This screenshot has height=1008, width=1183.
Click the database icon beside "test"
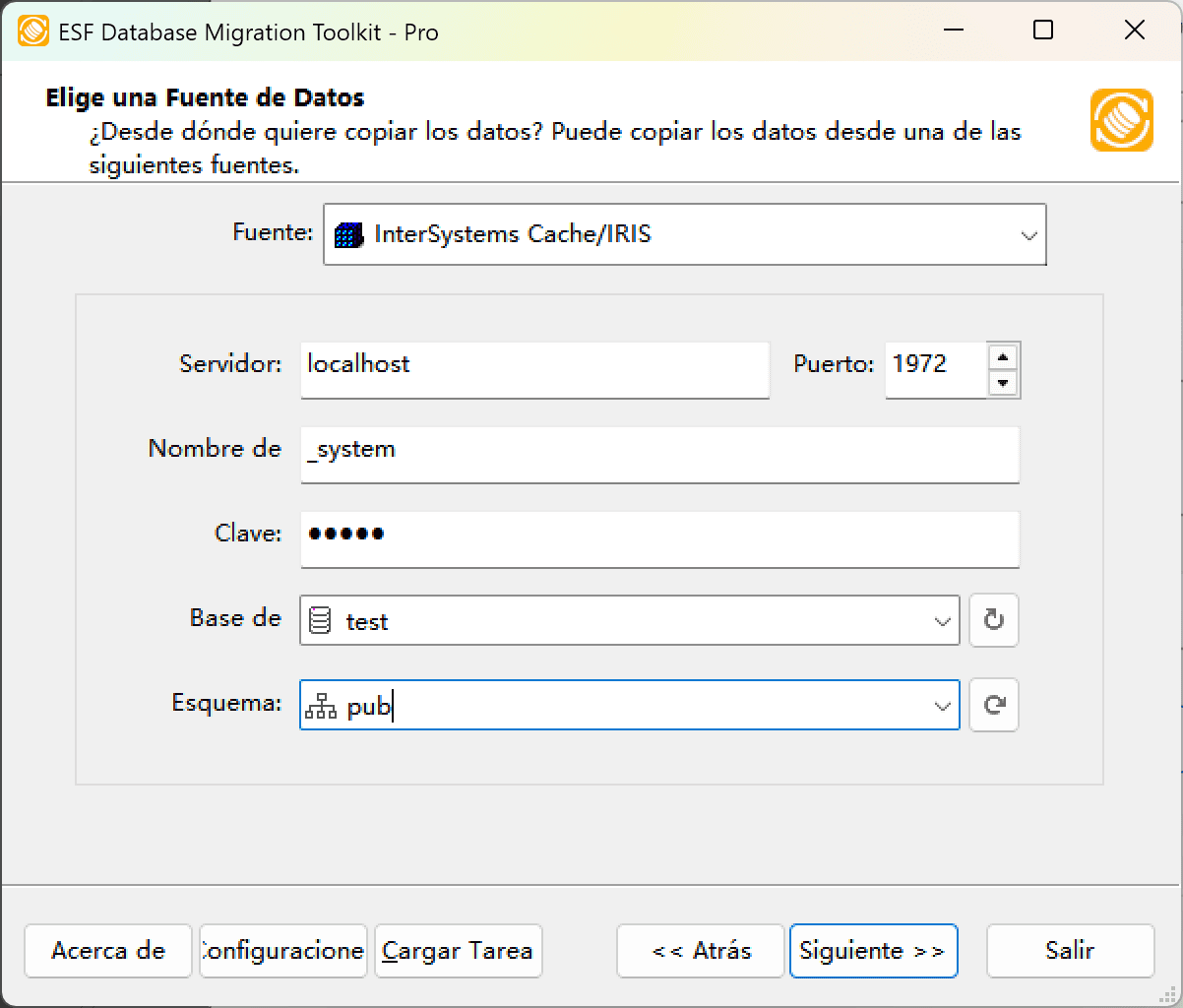[321, 620]
